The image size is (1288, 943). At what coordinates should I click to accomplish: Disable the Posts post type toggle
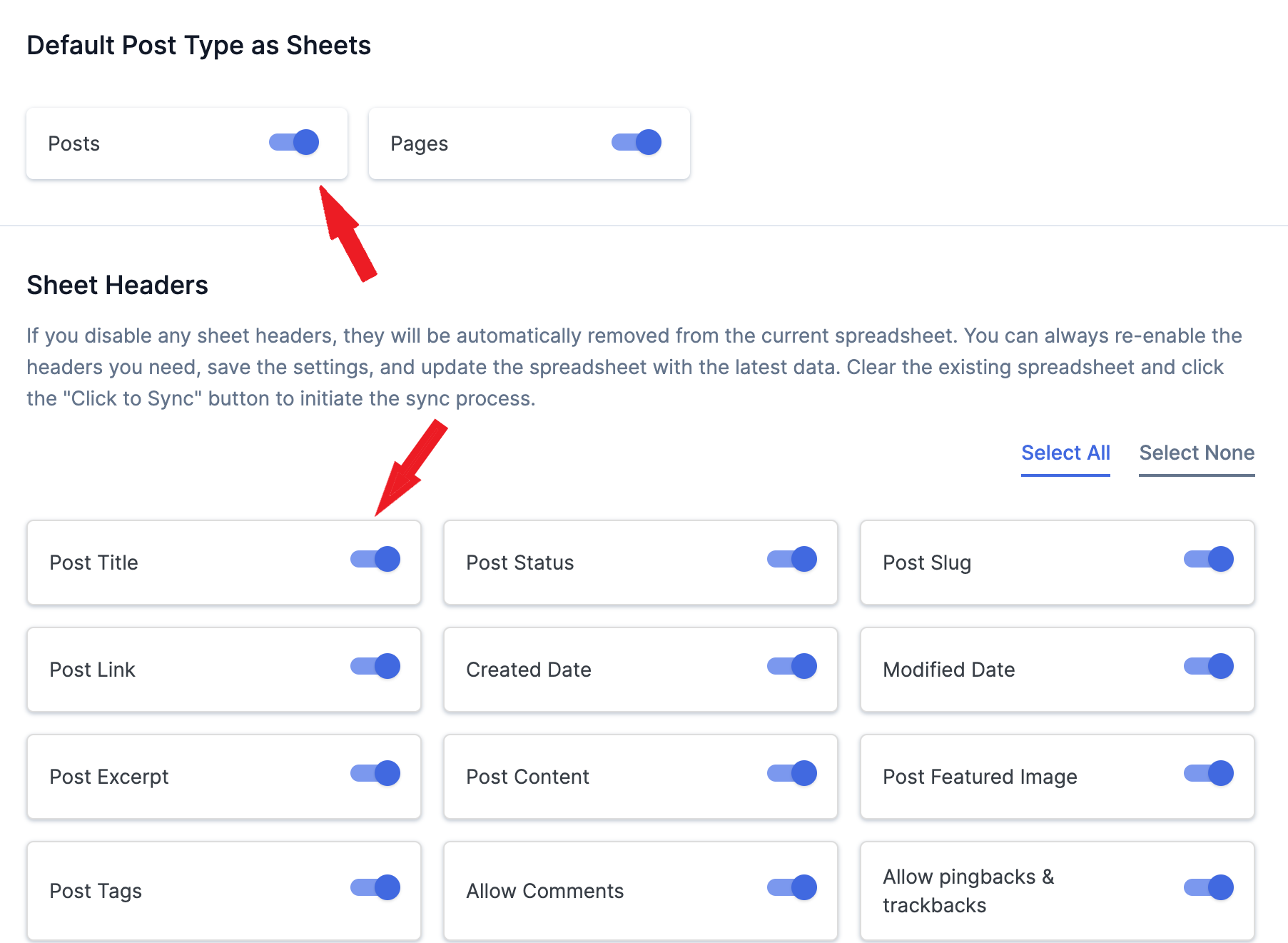(x=294, y=142)
